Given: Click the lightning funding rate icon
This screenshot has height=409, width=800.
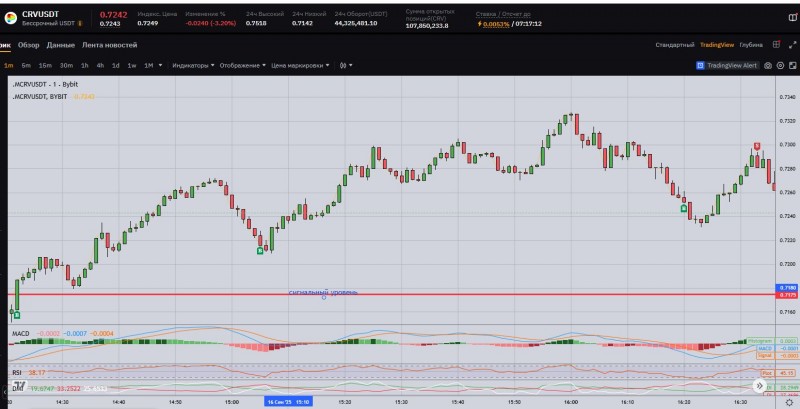Looking at the screenshot, I should (479, 24).
